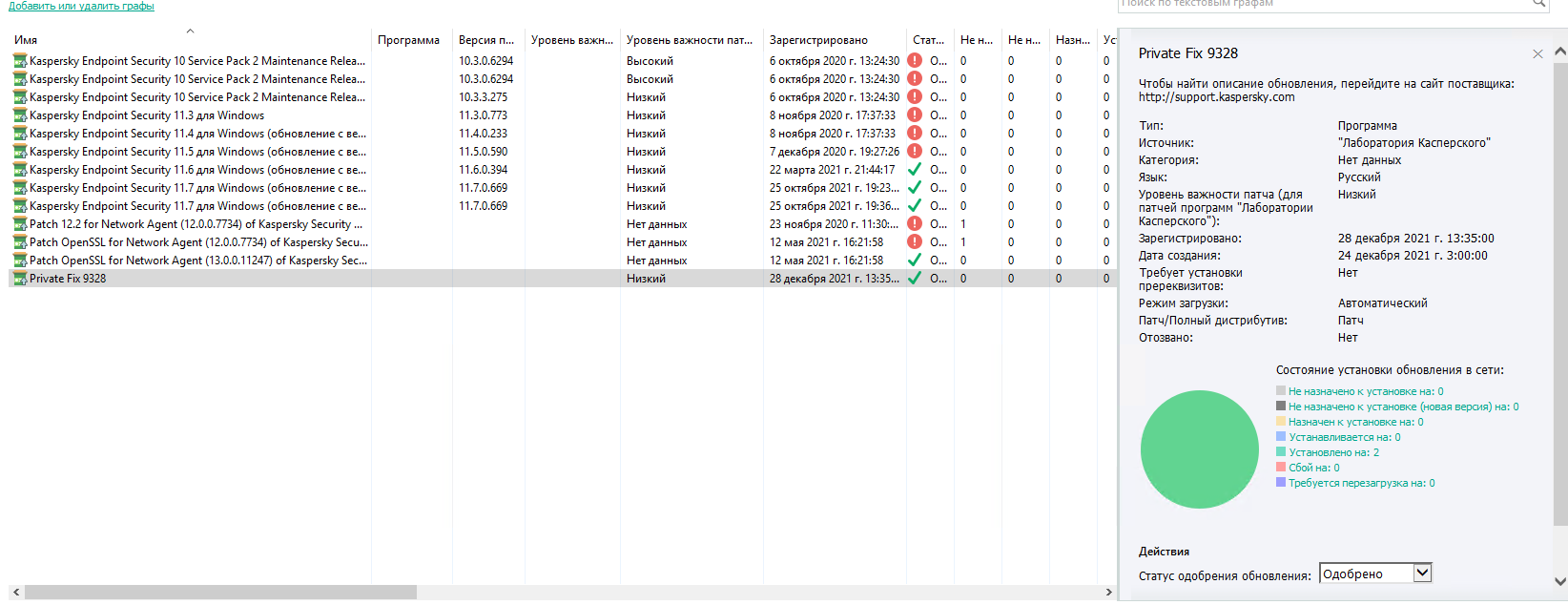Sort by the Версия п... column header
The height and width of the screenshot is (605, 1568).
(486, 40)
